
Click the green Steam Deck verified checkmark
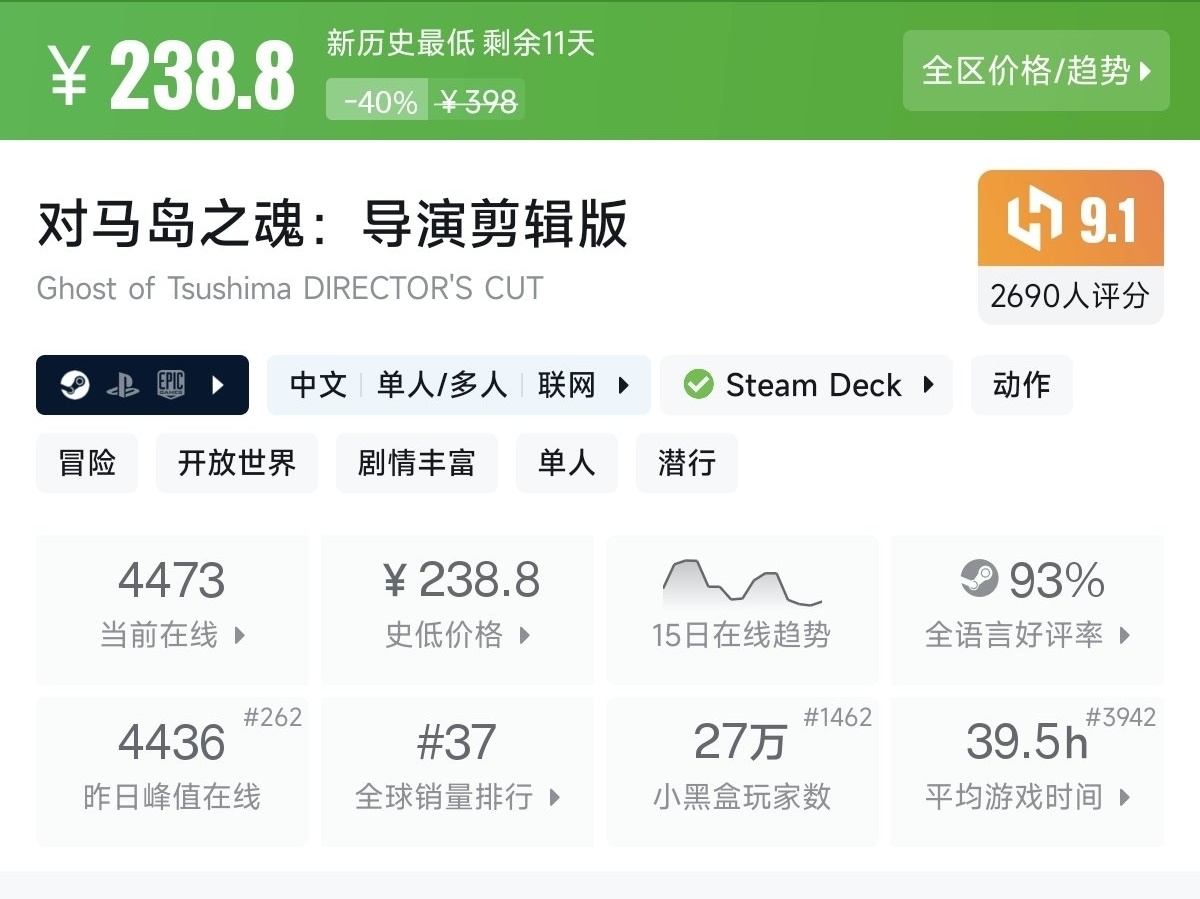(698, 385)
